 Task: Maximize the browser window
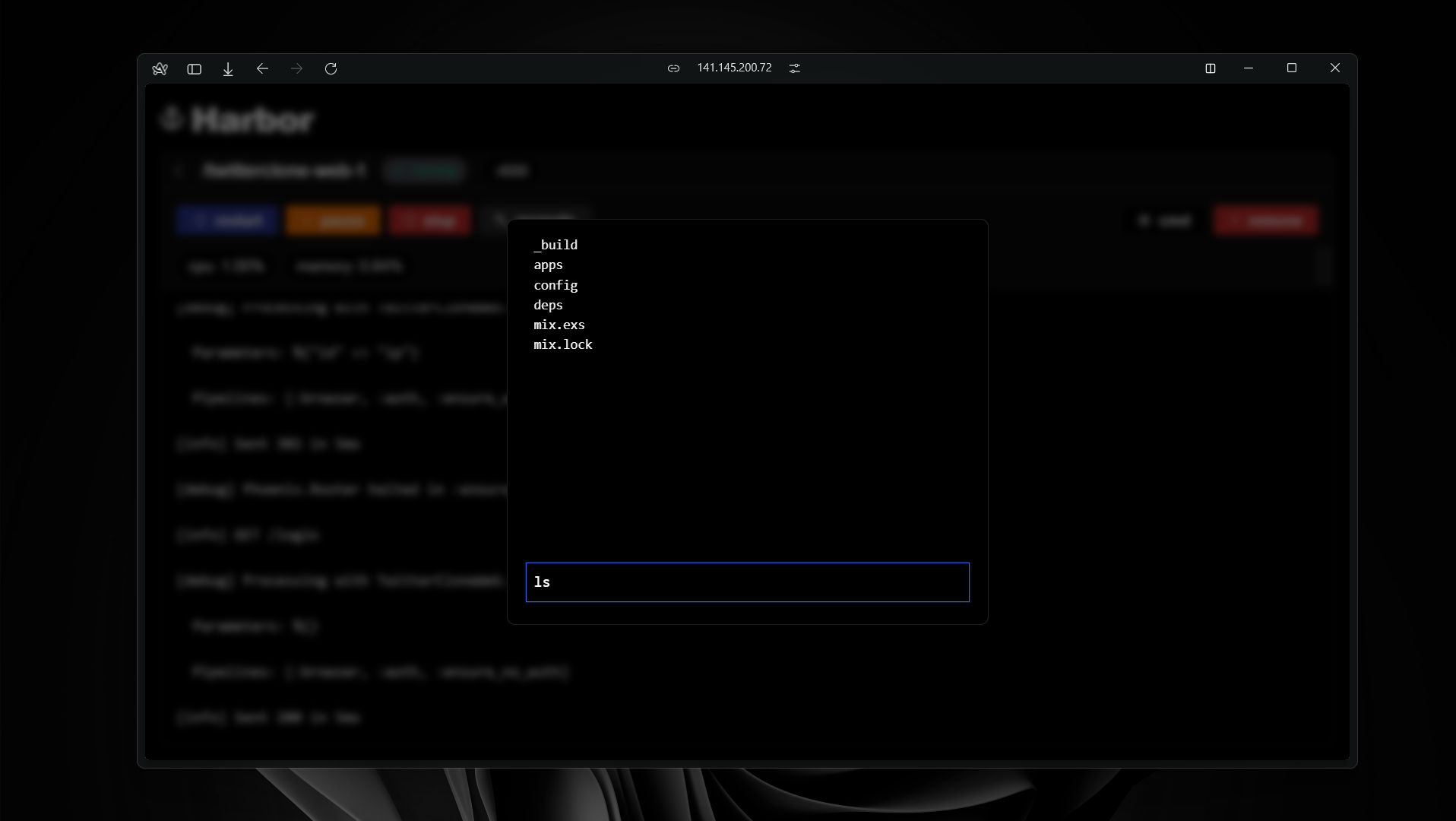pyautogui.click(x=1291, y=68)
